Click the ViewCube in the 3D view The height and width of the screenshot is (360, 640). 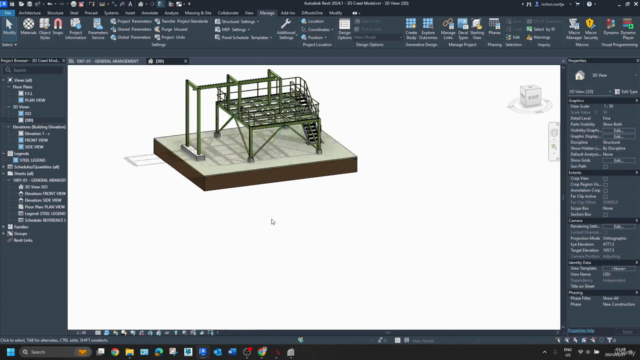(x=530, y=97)
